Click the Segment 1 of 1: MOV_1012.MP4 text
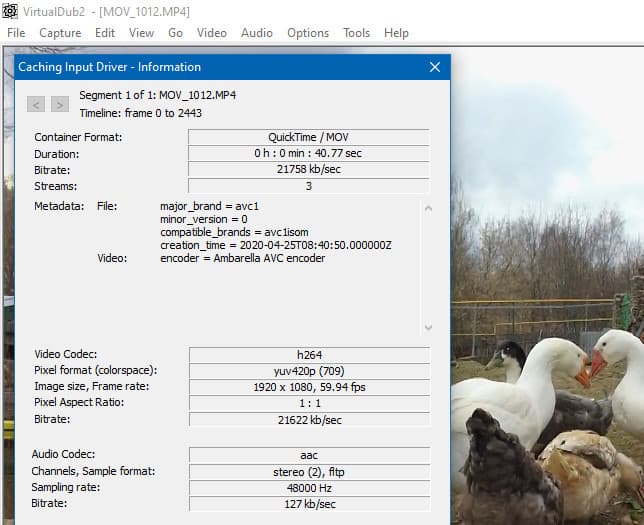The height and width of the screenshot is (525, 644). [158, 95]
